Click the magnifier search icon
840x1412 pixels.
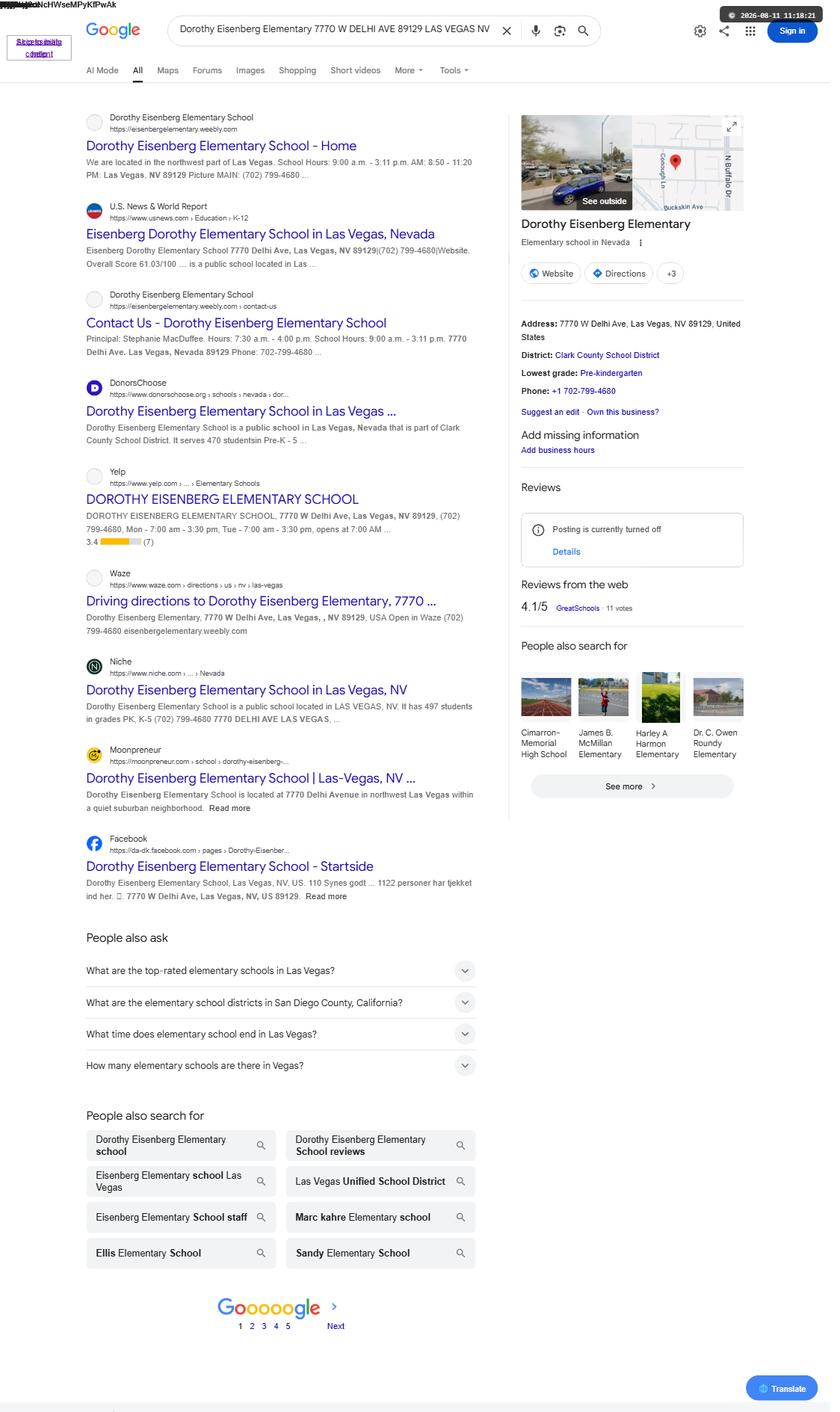click(583, 31)
